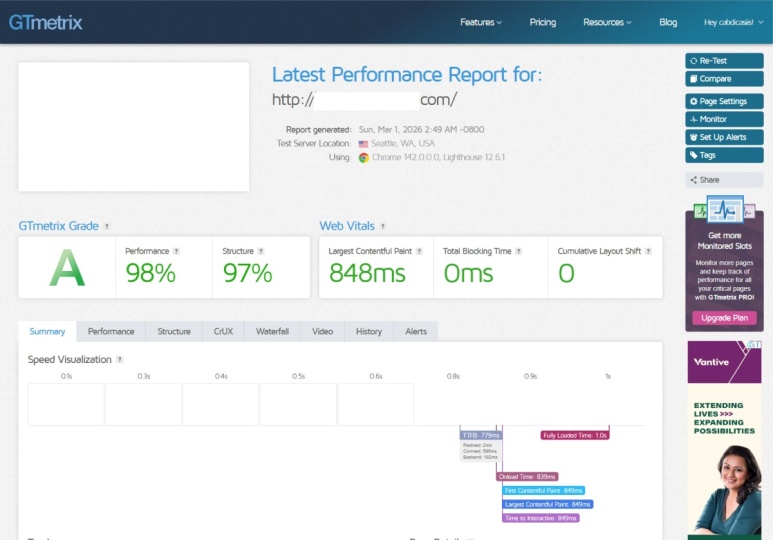Open help for Total Blocking Time
The height and width of the screenshot is (540, 773).
(519, 251)
